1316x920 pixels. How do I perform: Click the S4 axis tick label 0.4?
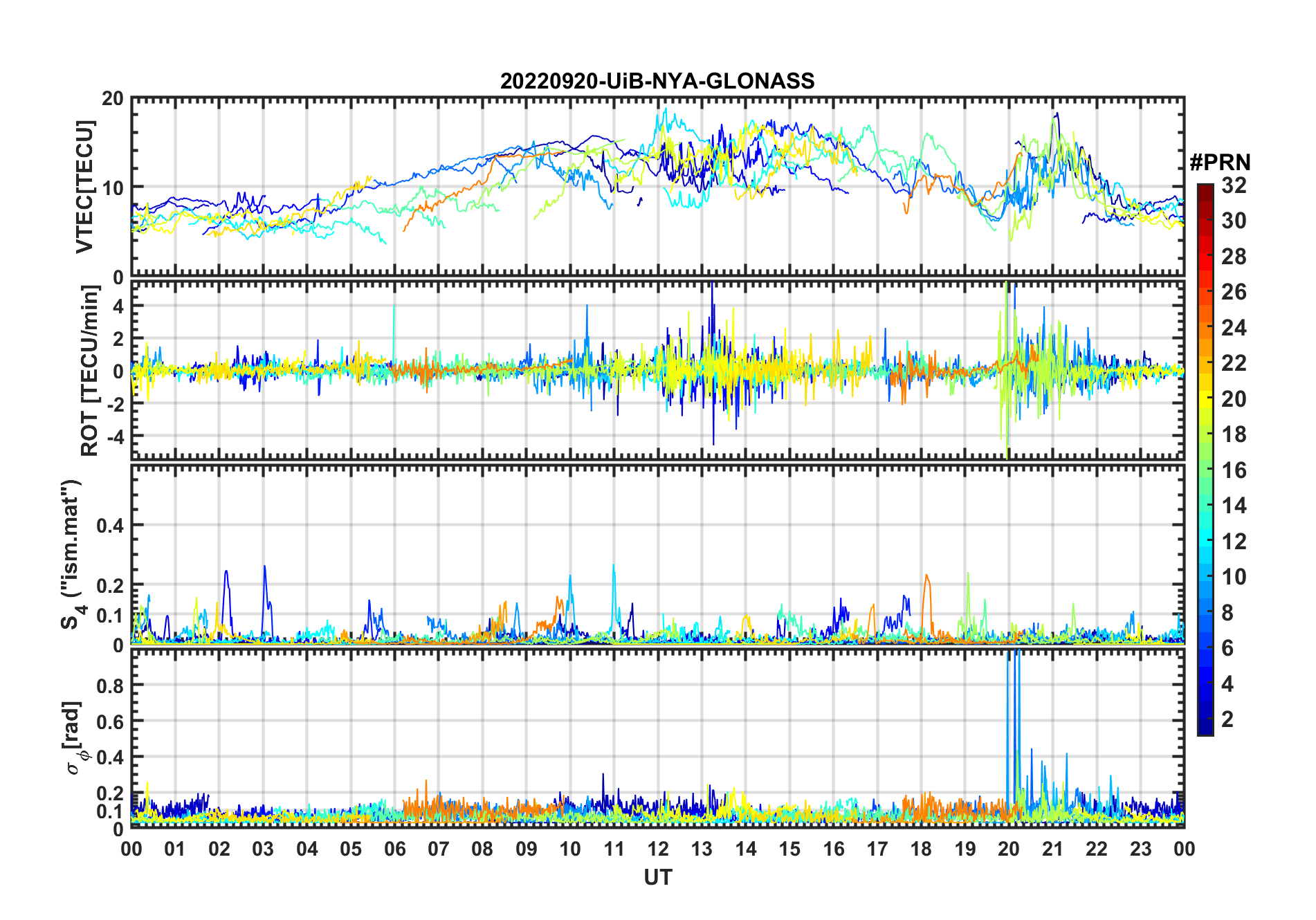(x=110, y=526)
